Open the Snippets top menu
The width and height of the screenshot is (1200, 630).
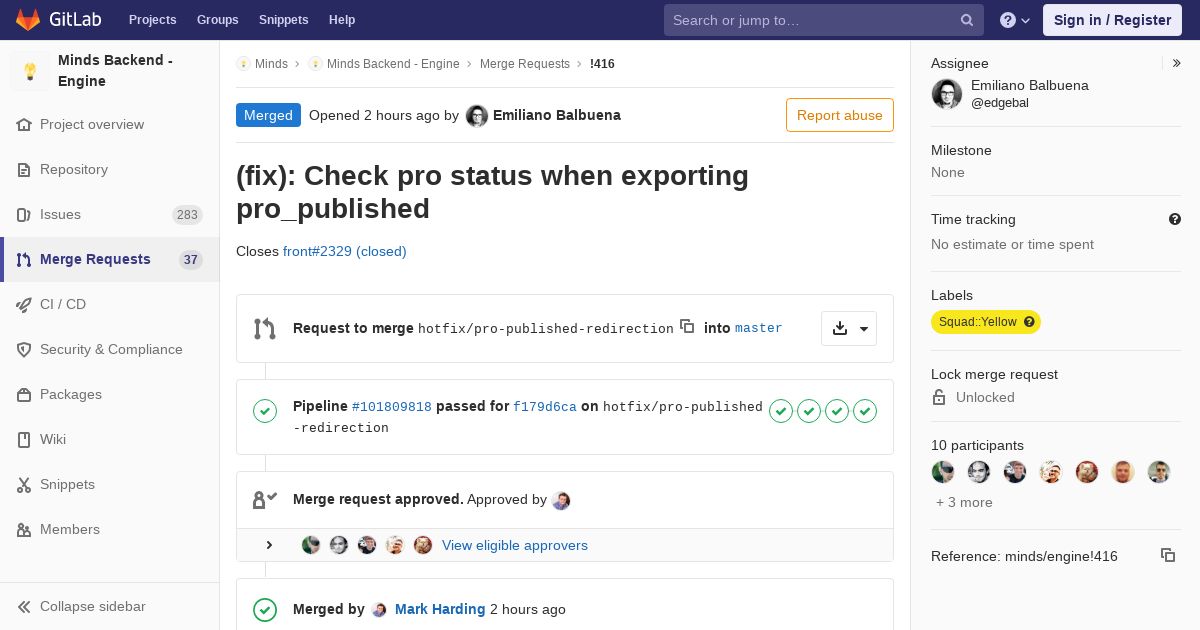pos(283,20)
